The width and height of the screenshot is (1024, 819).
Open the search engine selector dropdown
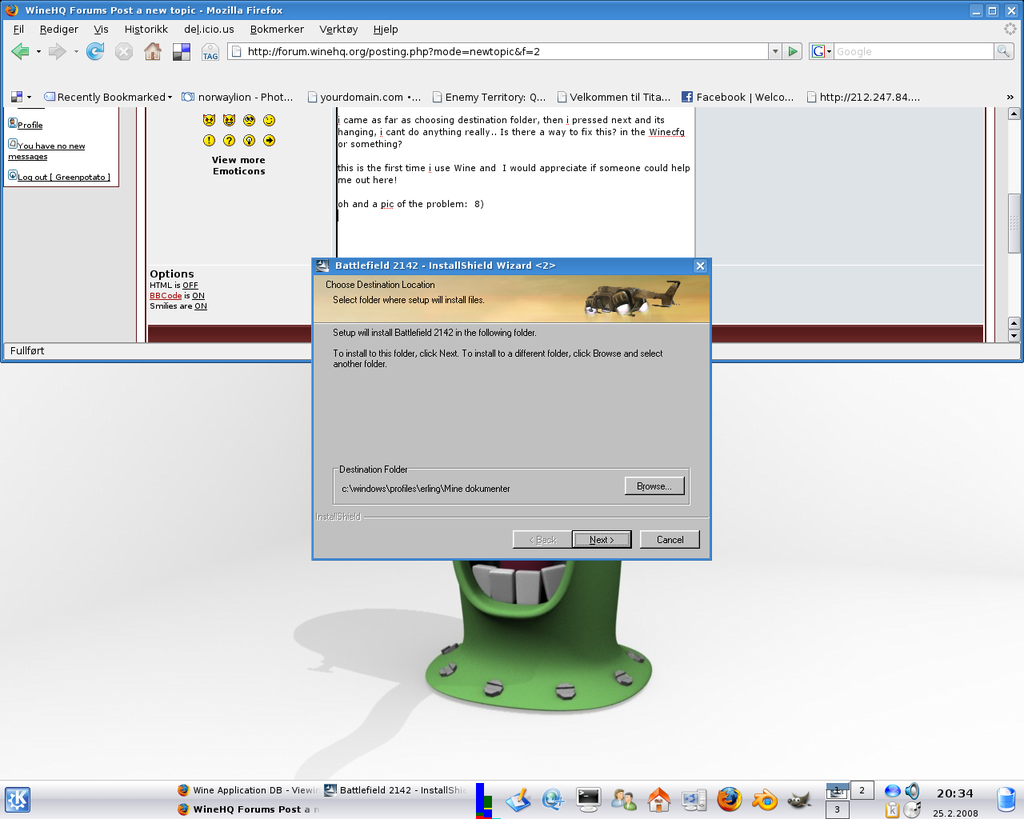point(821,51)
